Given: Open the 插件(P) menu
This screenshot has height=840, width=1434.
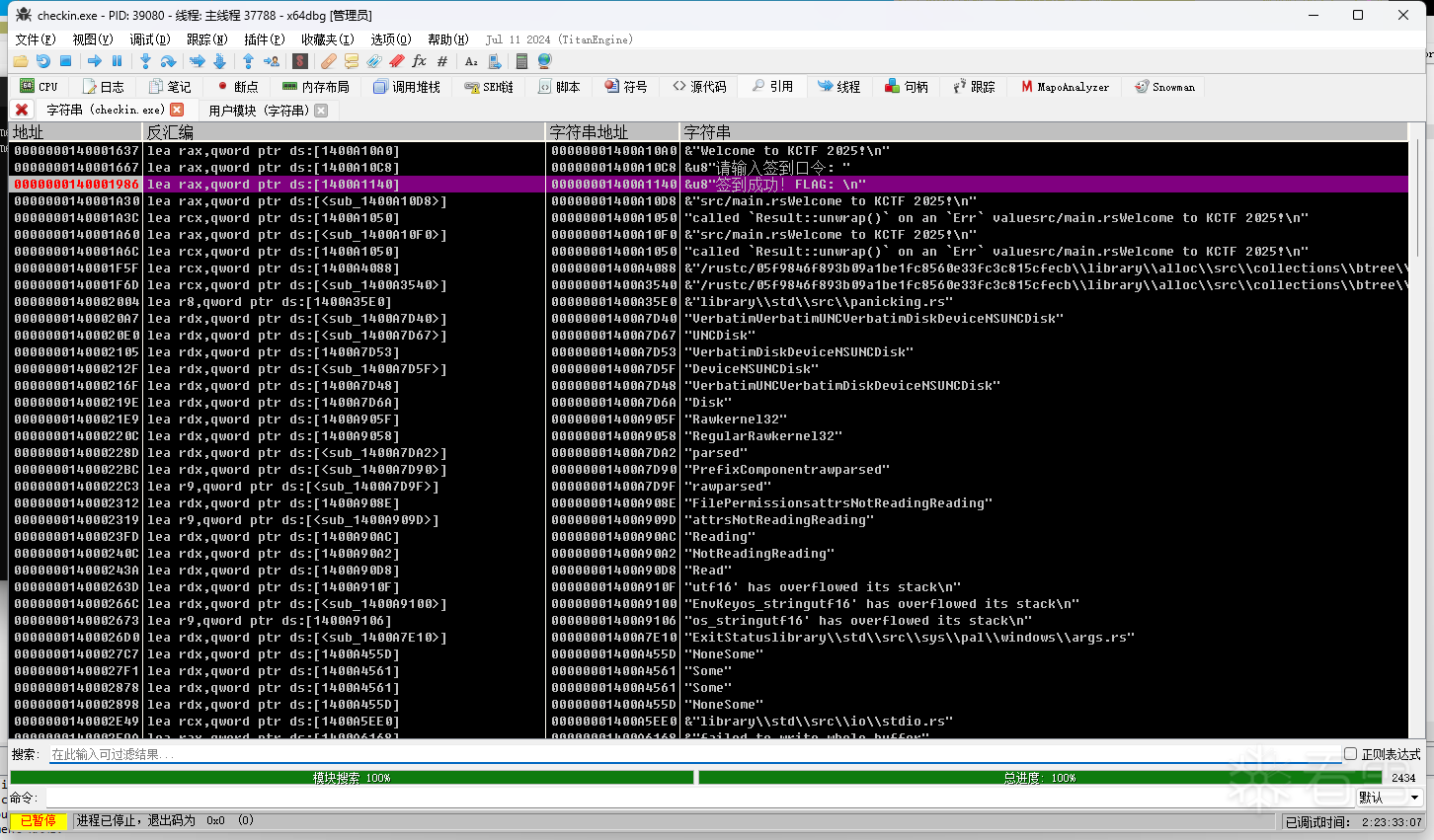Looking at the screenshot, I should coord(265,39).
